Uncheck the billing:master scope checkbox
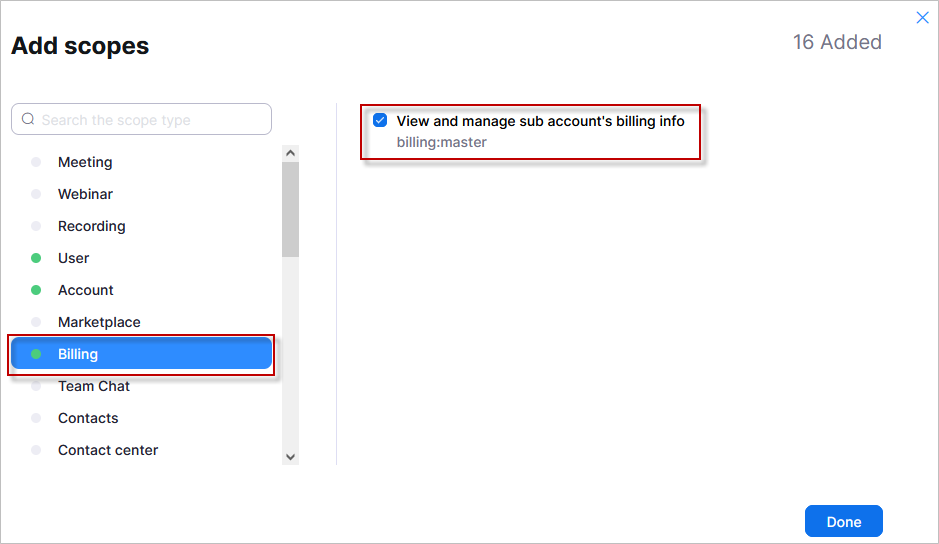Image resolution: width=939 pixels, height=544 pixels. tap(380, 120)
